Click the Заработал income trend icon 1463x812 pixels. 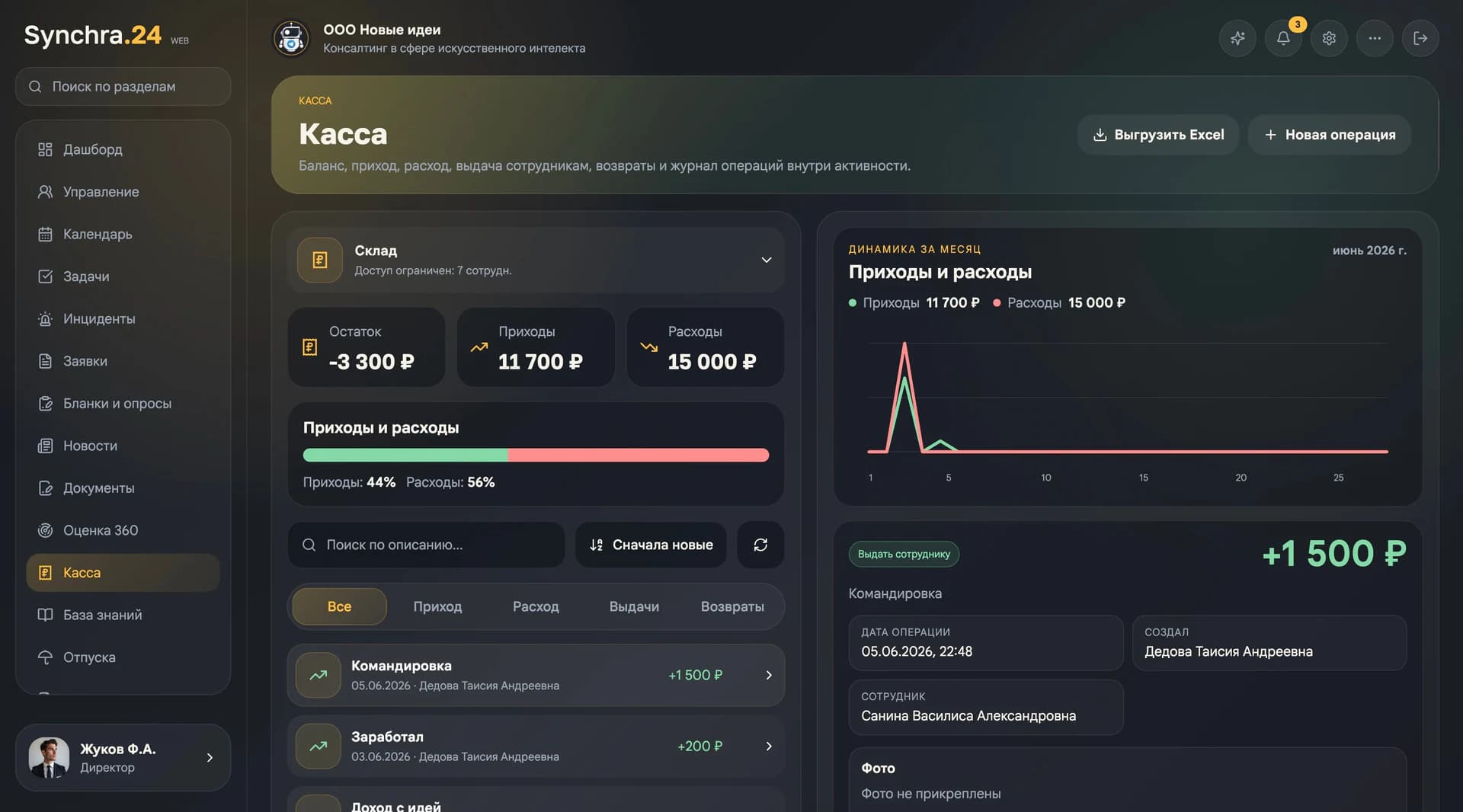pyautogui.click(x=319, y=746)
